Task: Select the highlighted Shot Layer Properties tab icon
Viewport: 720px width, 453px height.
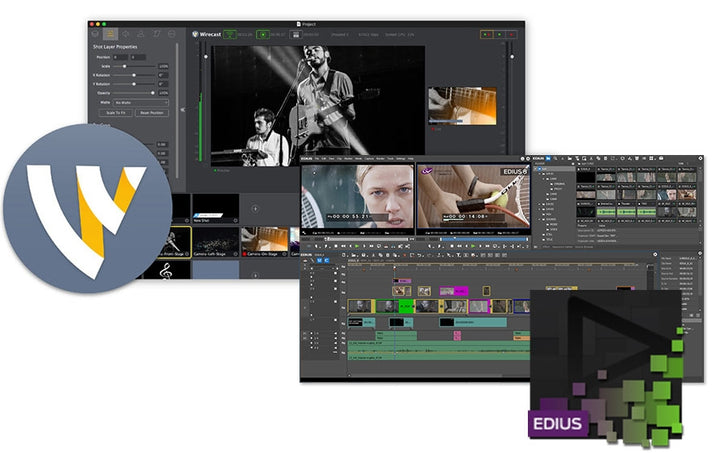Action: pyautogui.click(x=111, y=34)
